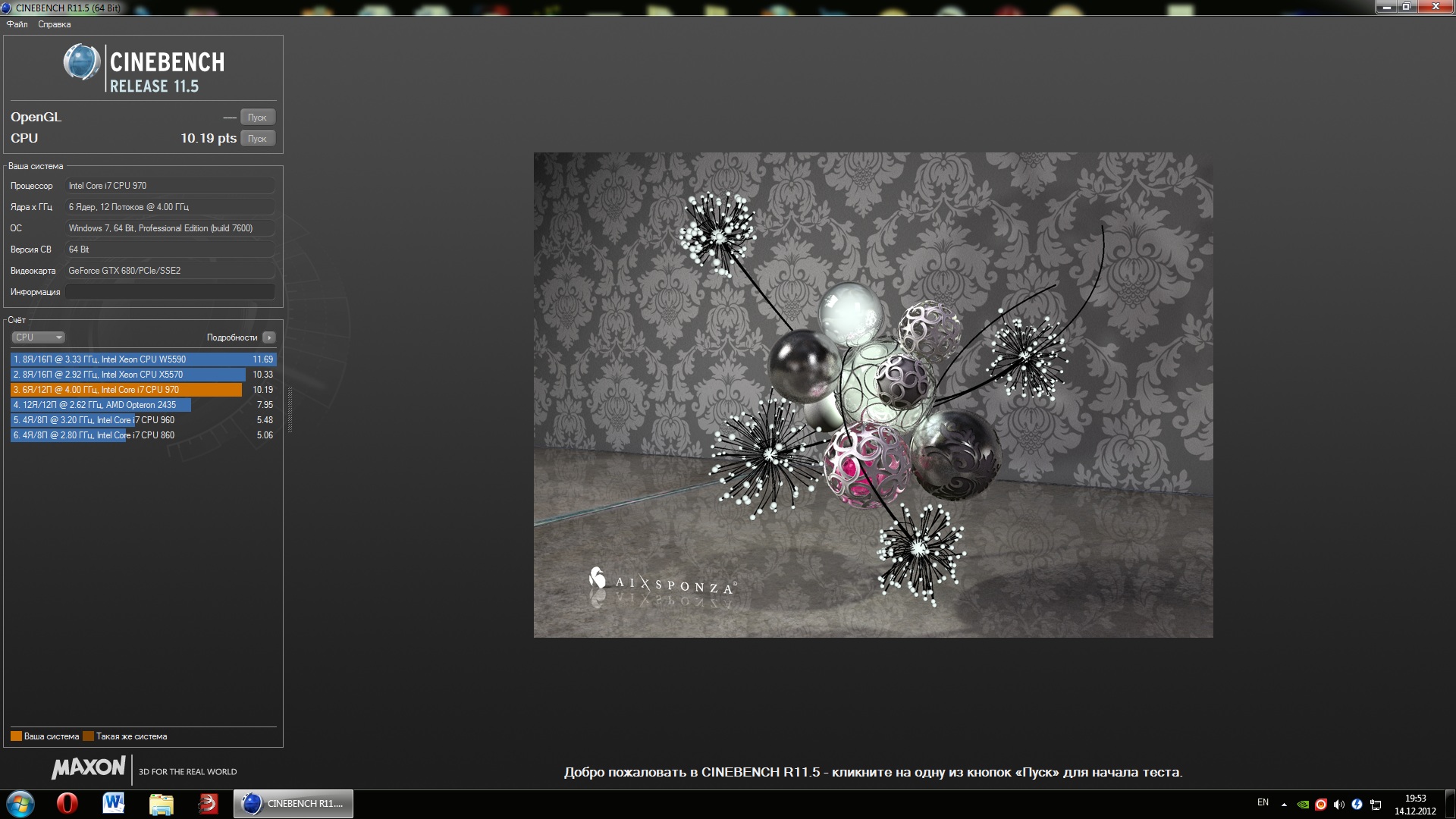Open Windows Explorer folder icon

pos(161,803)
